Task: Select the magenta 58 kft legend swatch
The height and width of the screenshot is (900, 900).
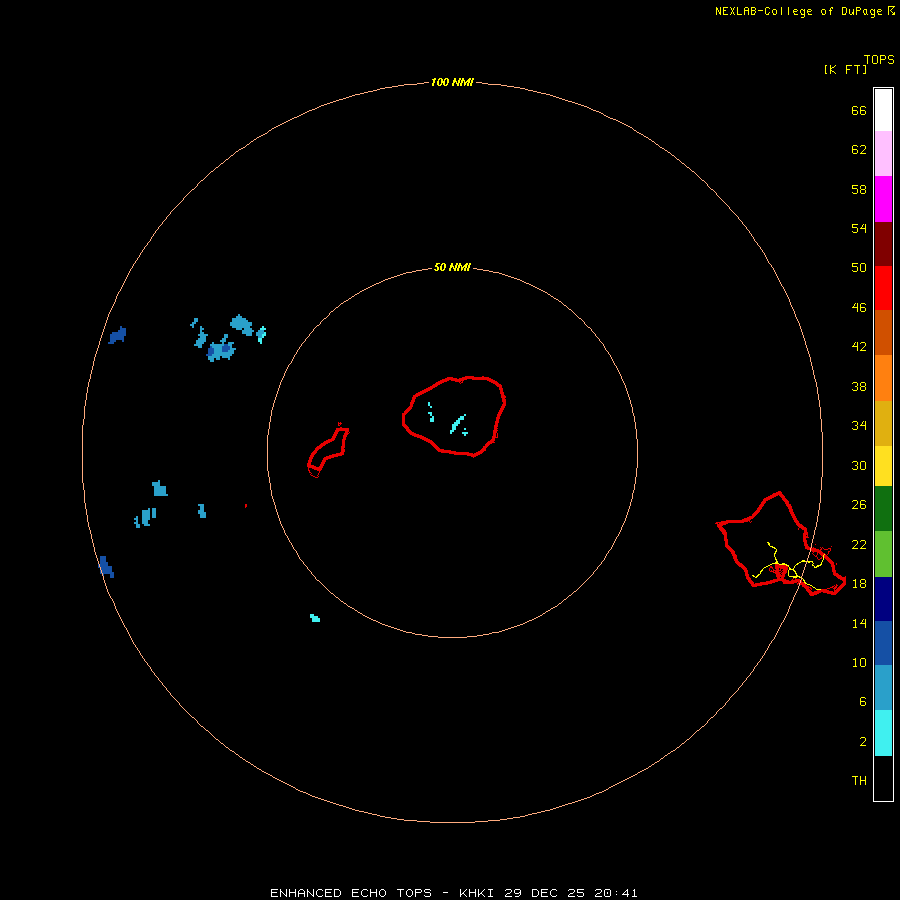Action: click(x=883, y=199)
